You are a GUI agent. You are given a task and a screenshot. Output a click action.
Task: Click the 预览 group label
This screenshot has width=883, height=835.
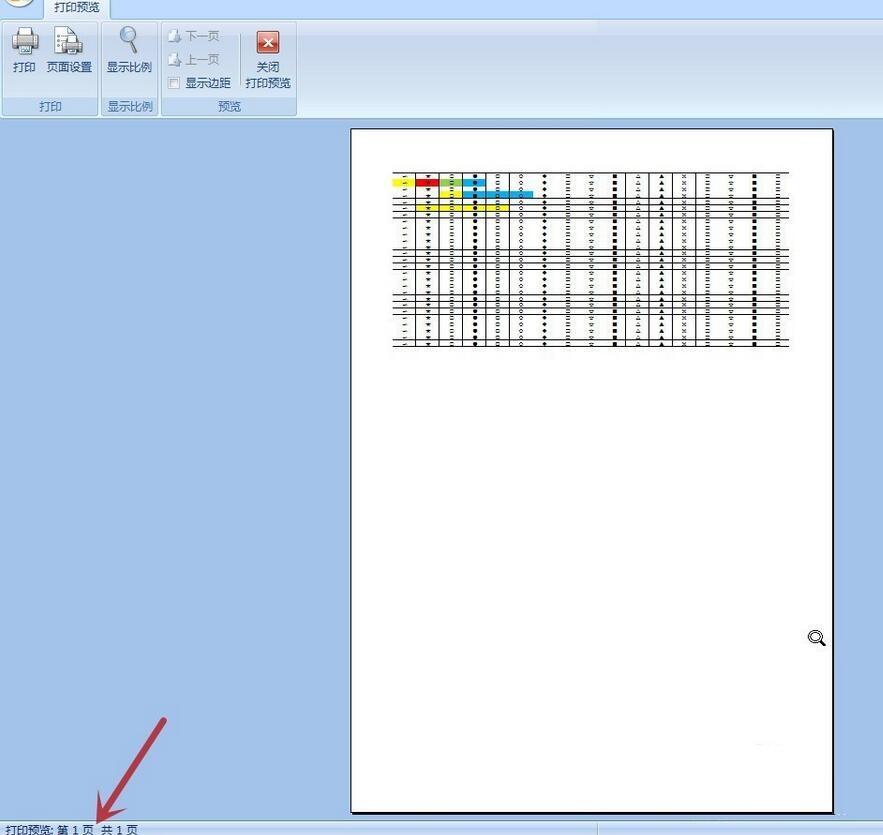click(x=229, y=106)
